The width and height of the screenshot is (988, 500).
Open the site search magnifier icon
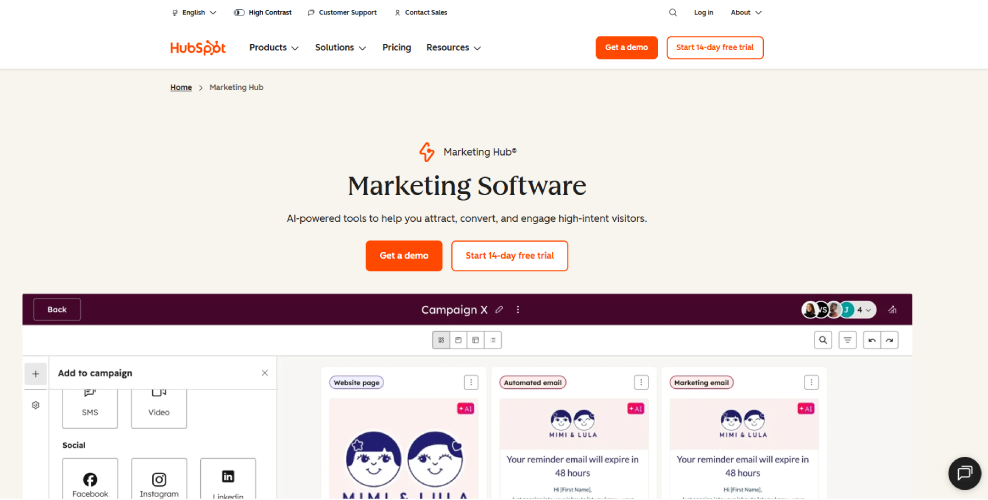pos(673,13)
